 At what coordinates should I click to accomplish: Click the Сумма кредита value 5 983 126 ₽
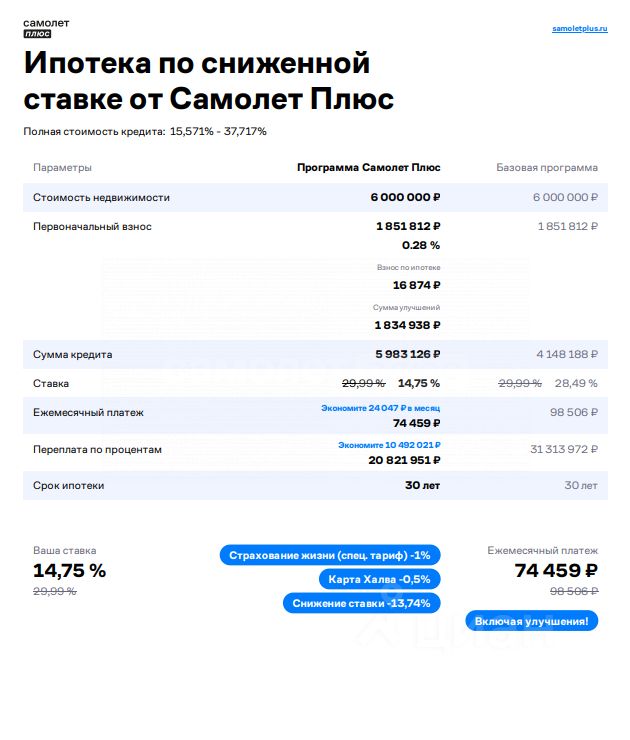tap(408, 354)
